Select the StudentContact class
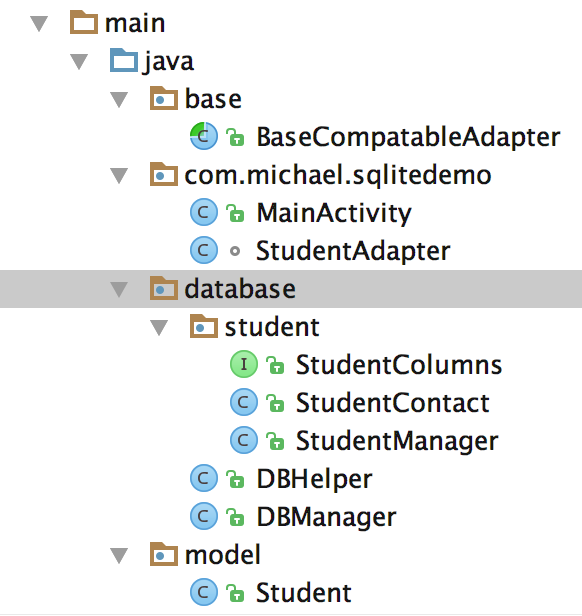582x616 pixels. 393,403
